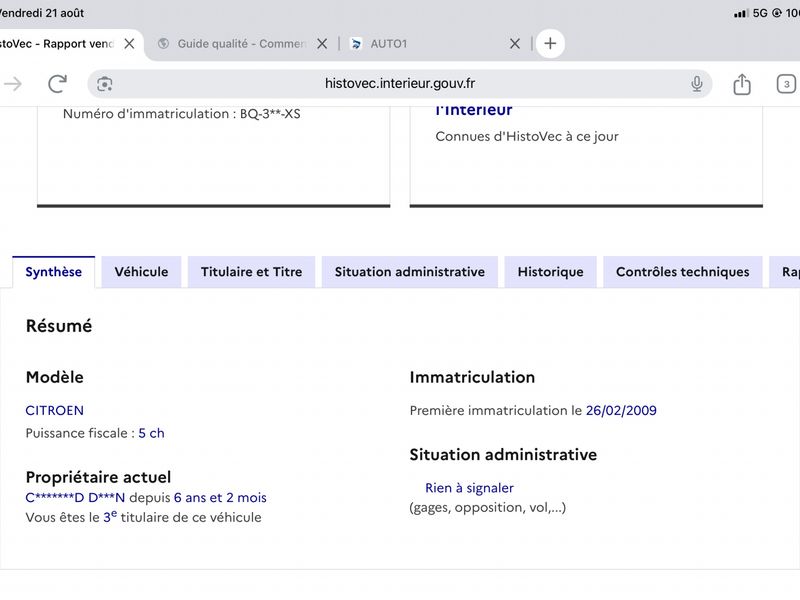
Task: Click the owner name C*******D D***N
Action: [75, 497]
